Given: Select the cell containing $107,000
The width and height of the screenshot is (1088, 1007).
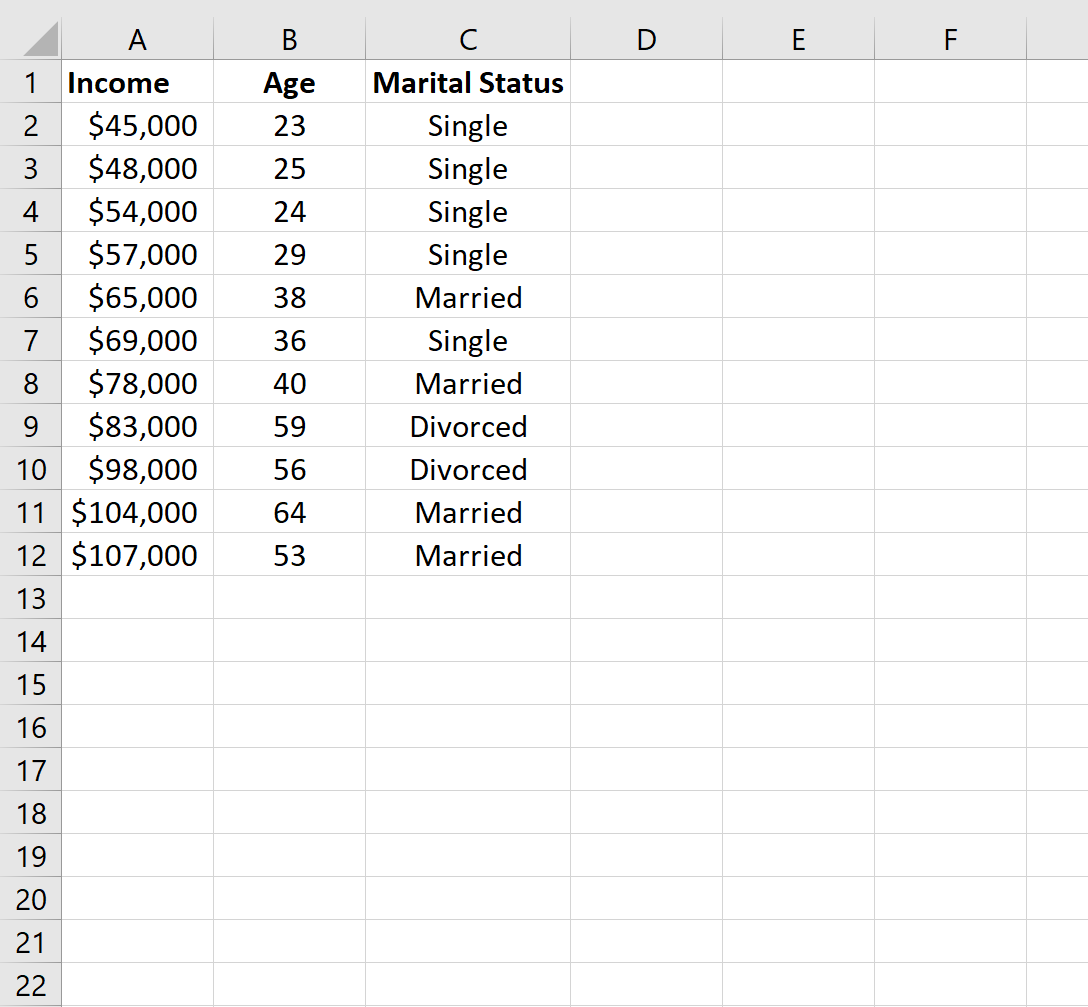Looking at the screenshot, I should pyautogui.click(x=137, y=555).
